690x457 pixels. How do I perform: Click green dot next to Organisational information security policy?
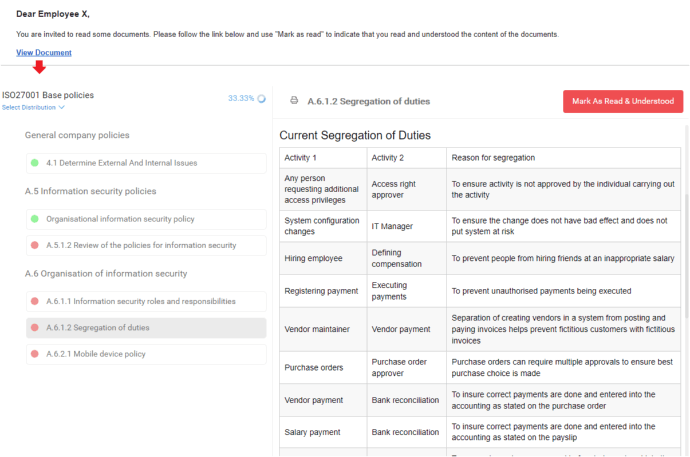click(x=35, y=218)
